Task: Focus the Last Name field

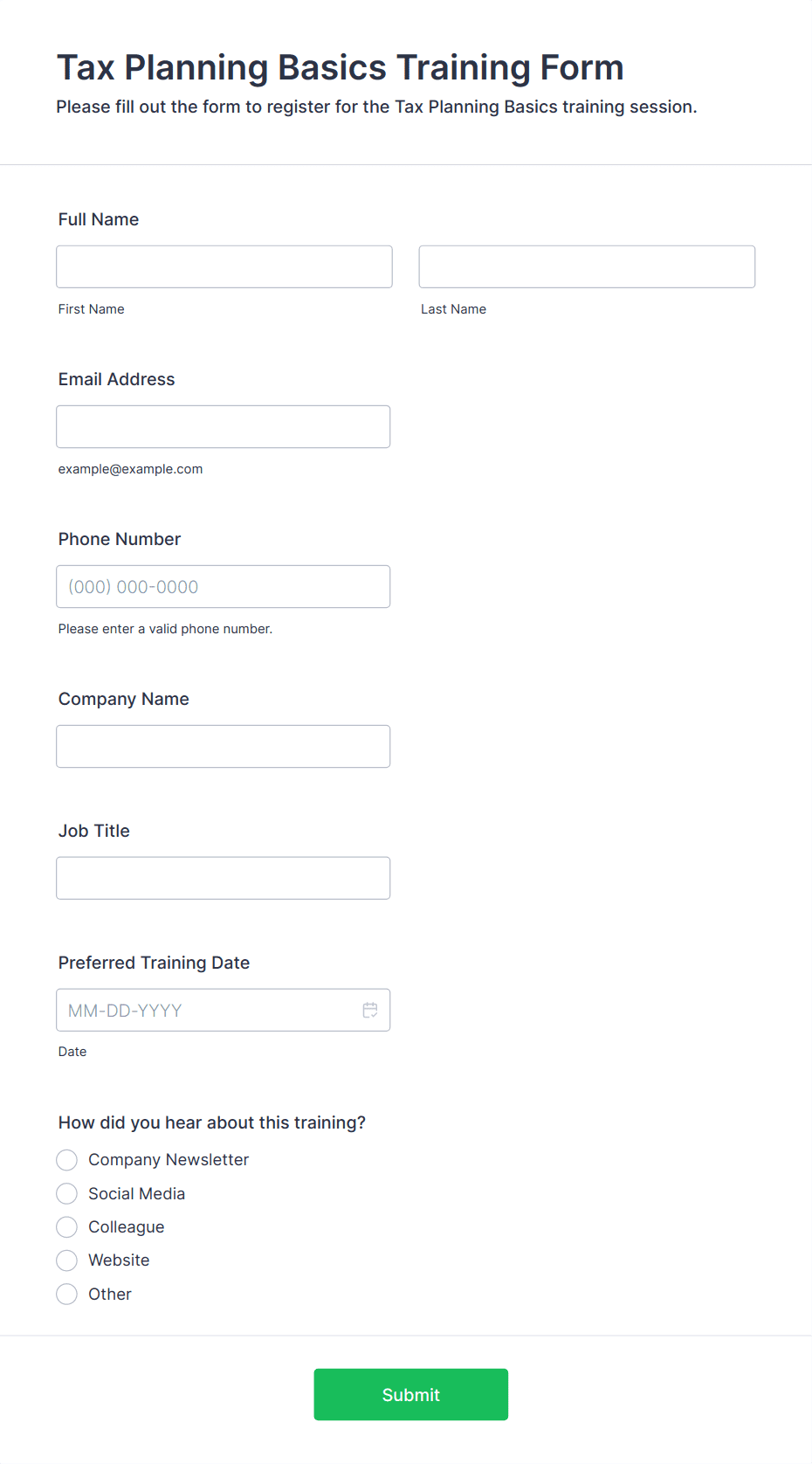Action: tap(587, 266)
